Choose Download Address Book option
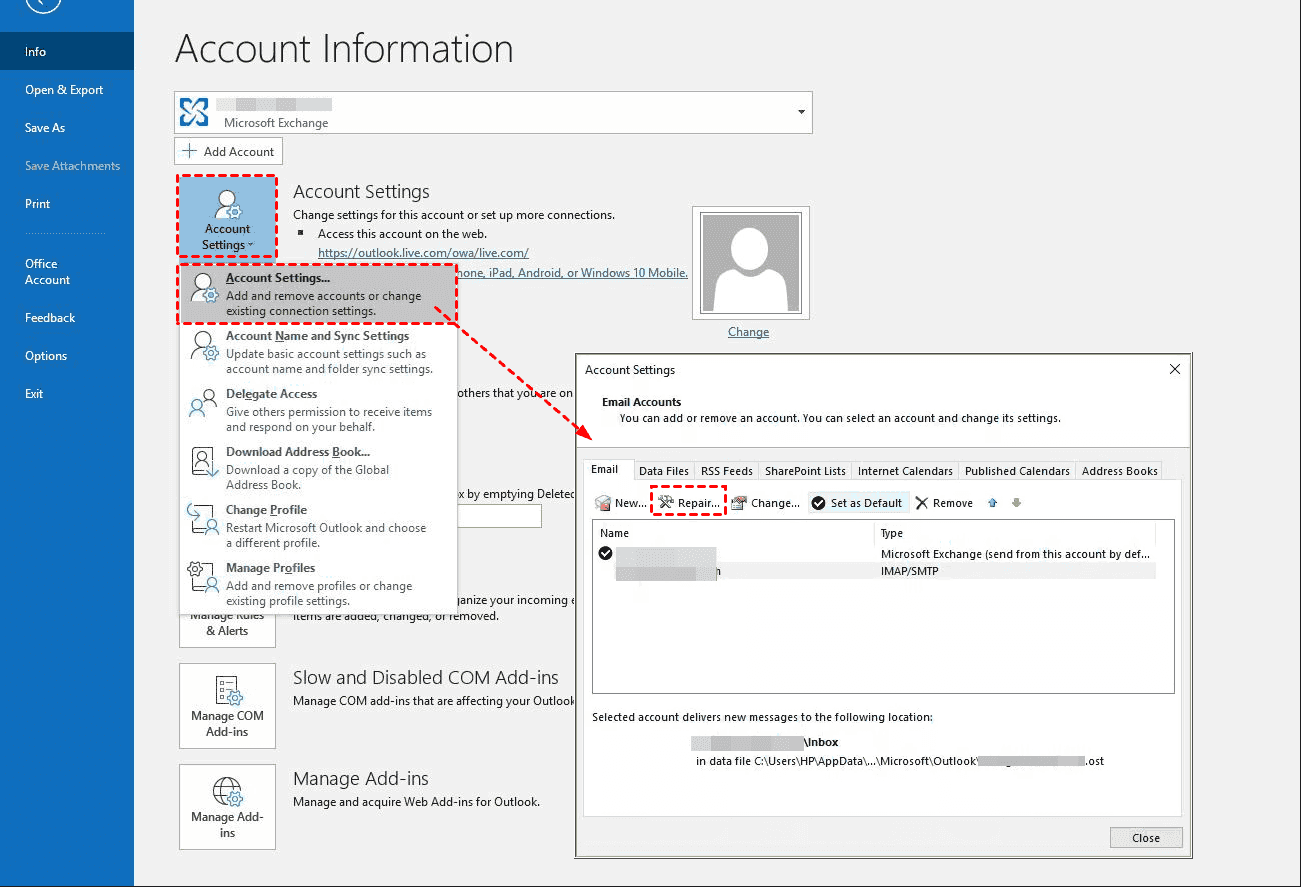The image size is (1301, 887). click(318, 468)
